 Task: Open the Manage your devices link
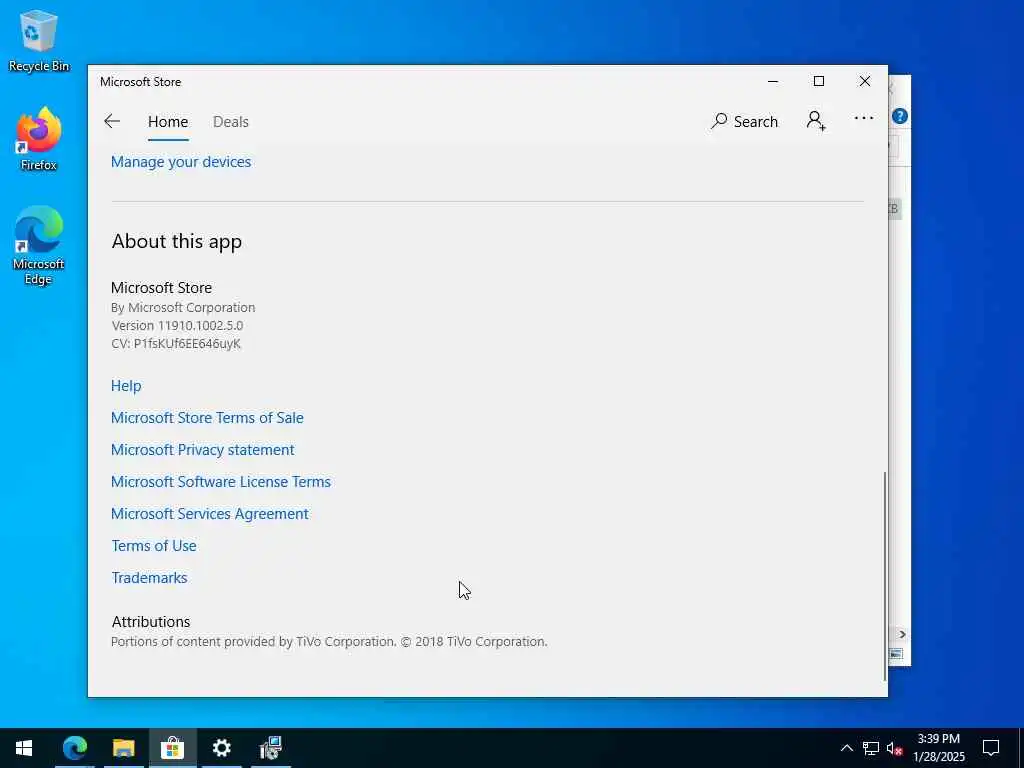click(181, 162)
